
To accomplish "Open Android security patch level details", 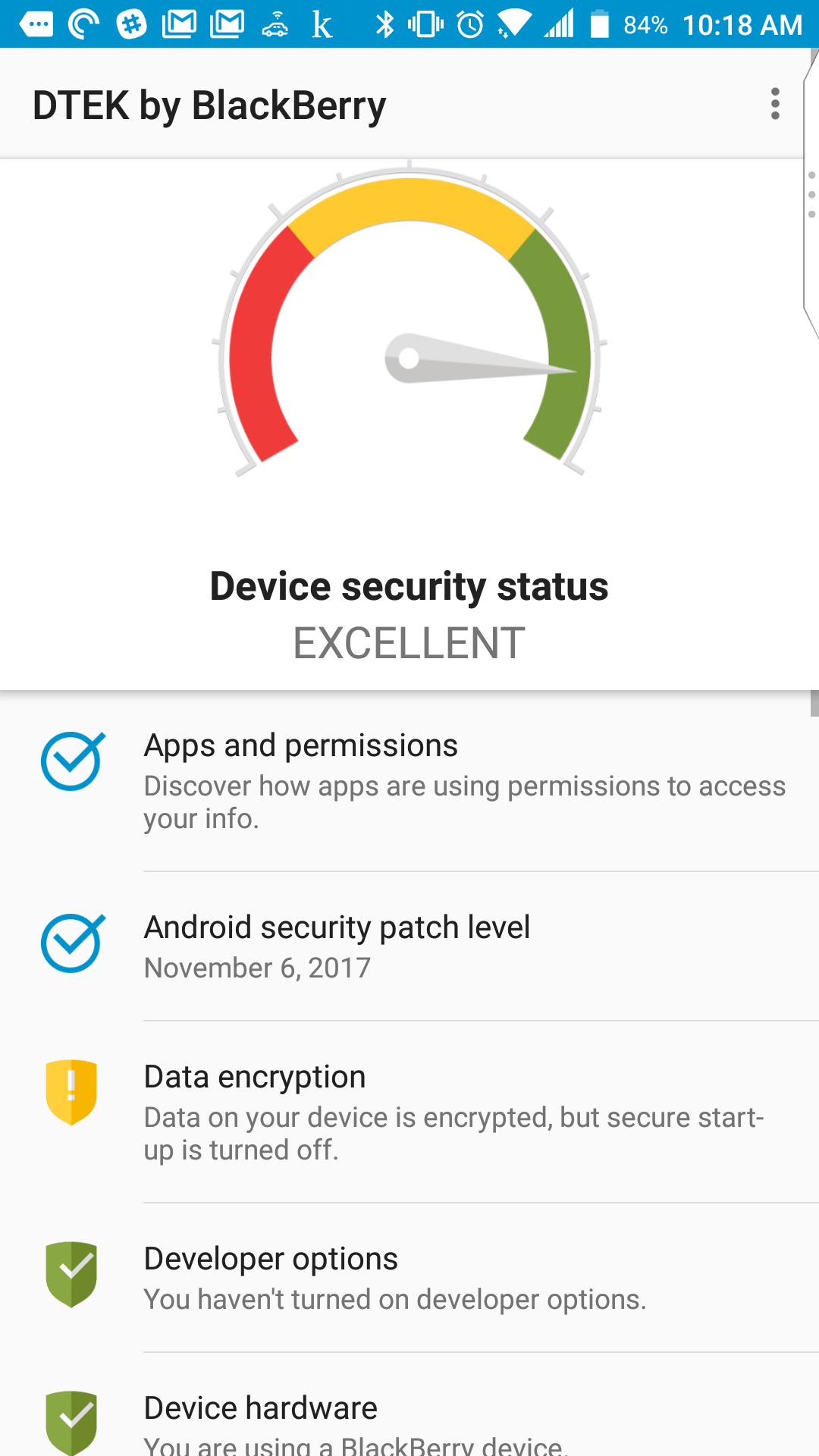I will coord(409,946).
